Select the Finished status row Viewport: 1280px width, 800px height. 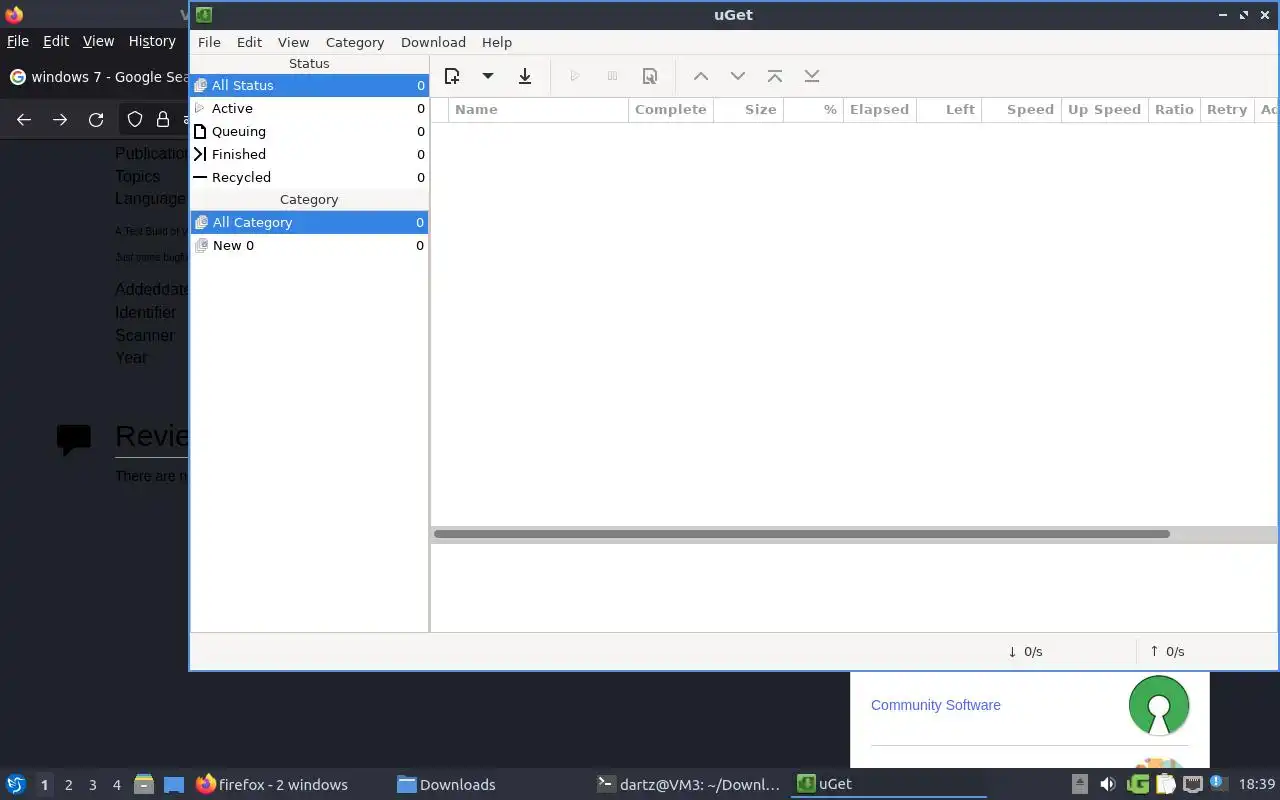[x=309, y=154]
